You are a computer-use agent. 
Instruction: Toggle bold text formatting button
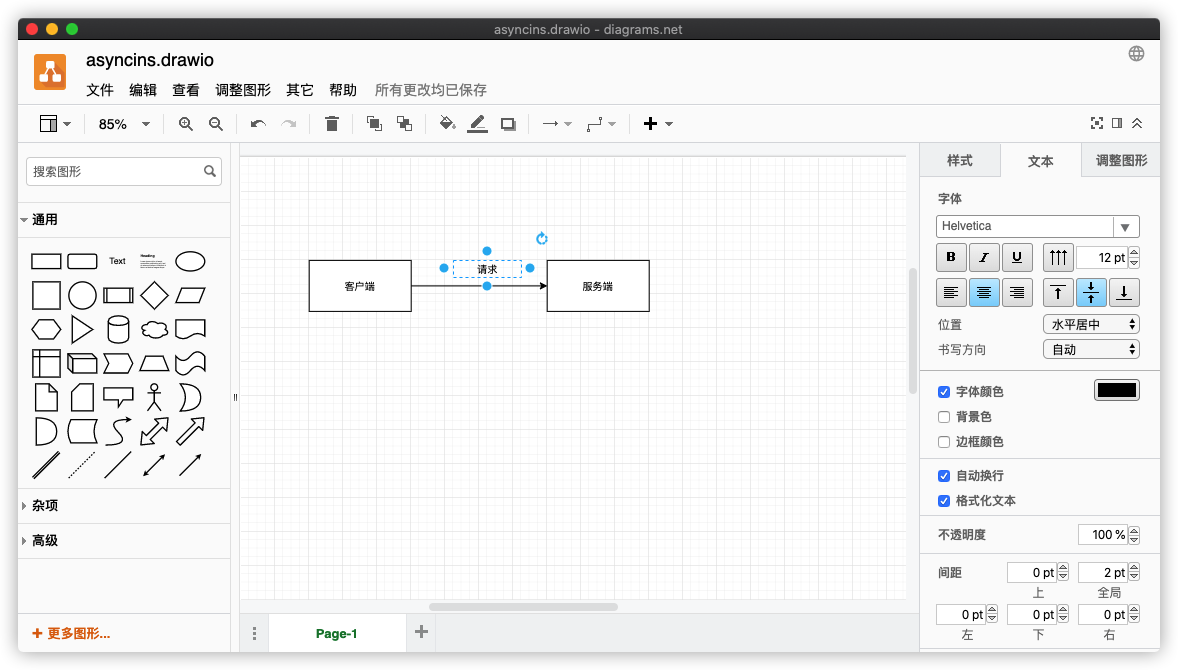[x=951, y=258]
